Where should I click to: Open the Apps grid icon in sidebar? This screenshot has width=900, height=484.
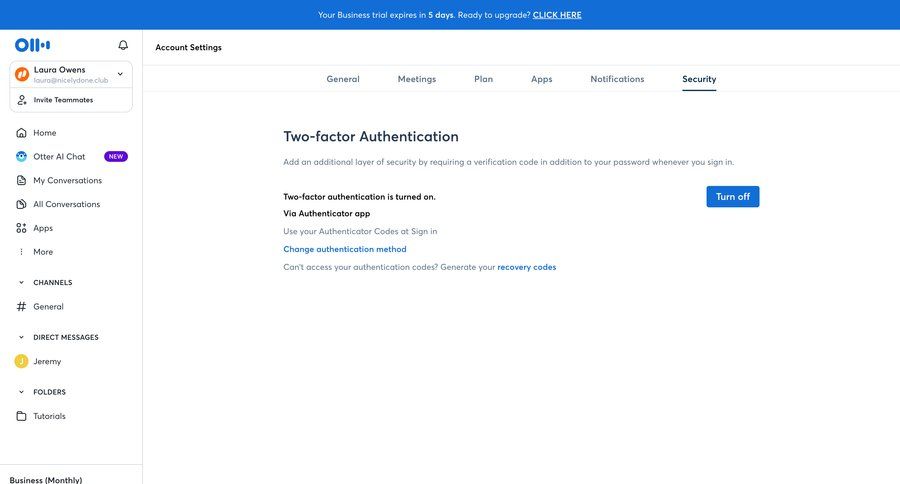(22, 228)
